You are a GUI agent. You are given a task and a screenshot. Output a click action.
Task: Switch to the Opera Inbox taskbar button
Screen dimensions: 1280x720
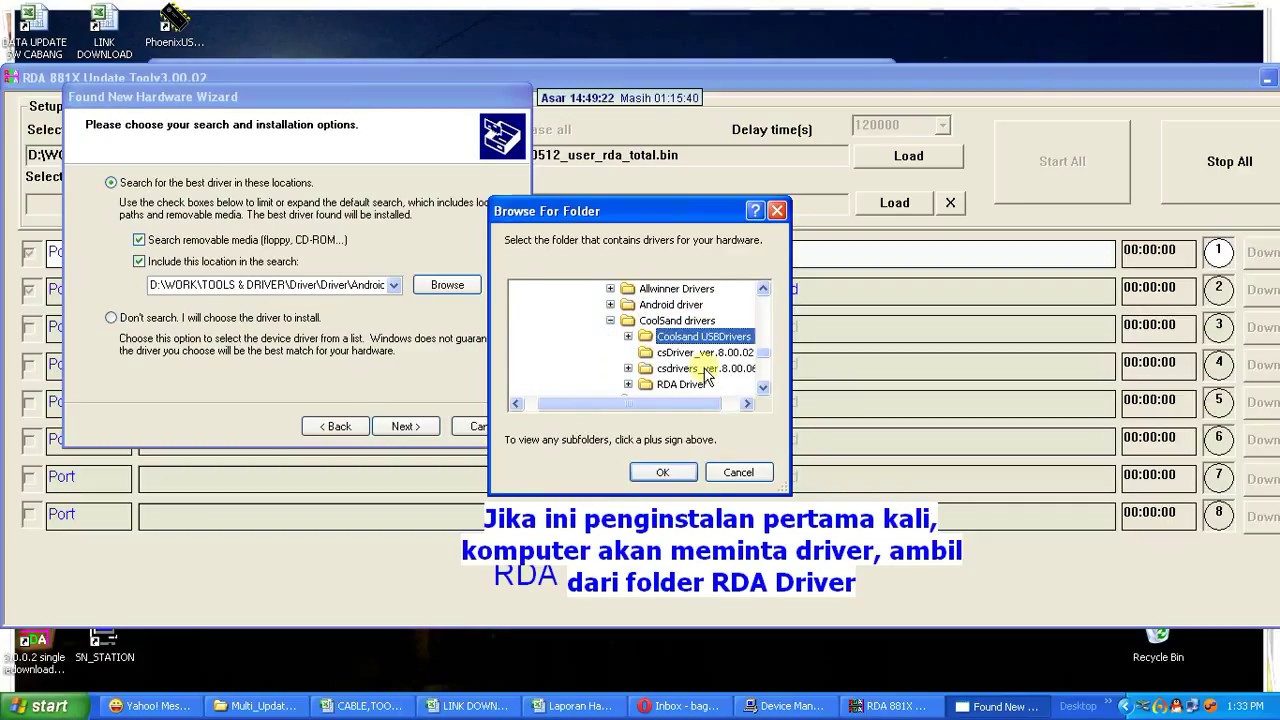tap(682, 706)
